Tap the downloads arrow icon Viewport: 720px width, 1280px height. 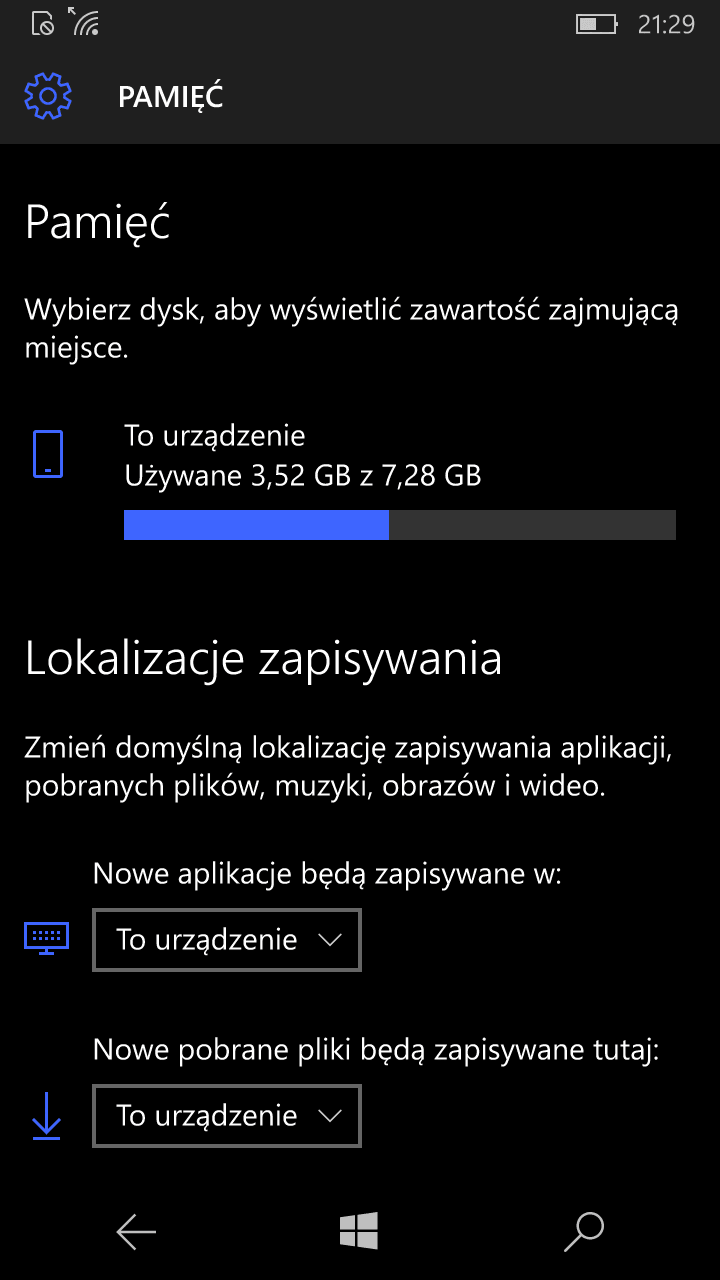point(47,1115)
